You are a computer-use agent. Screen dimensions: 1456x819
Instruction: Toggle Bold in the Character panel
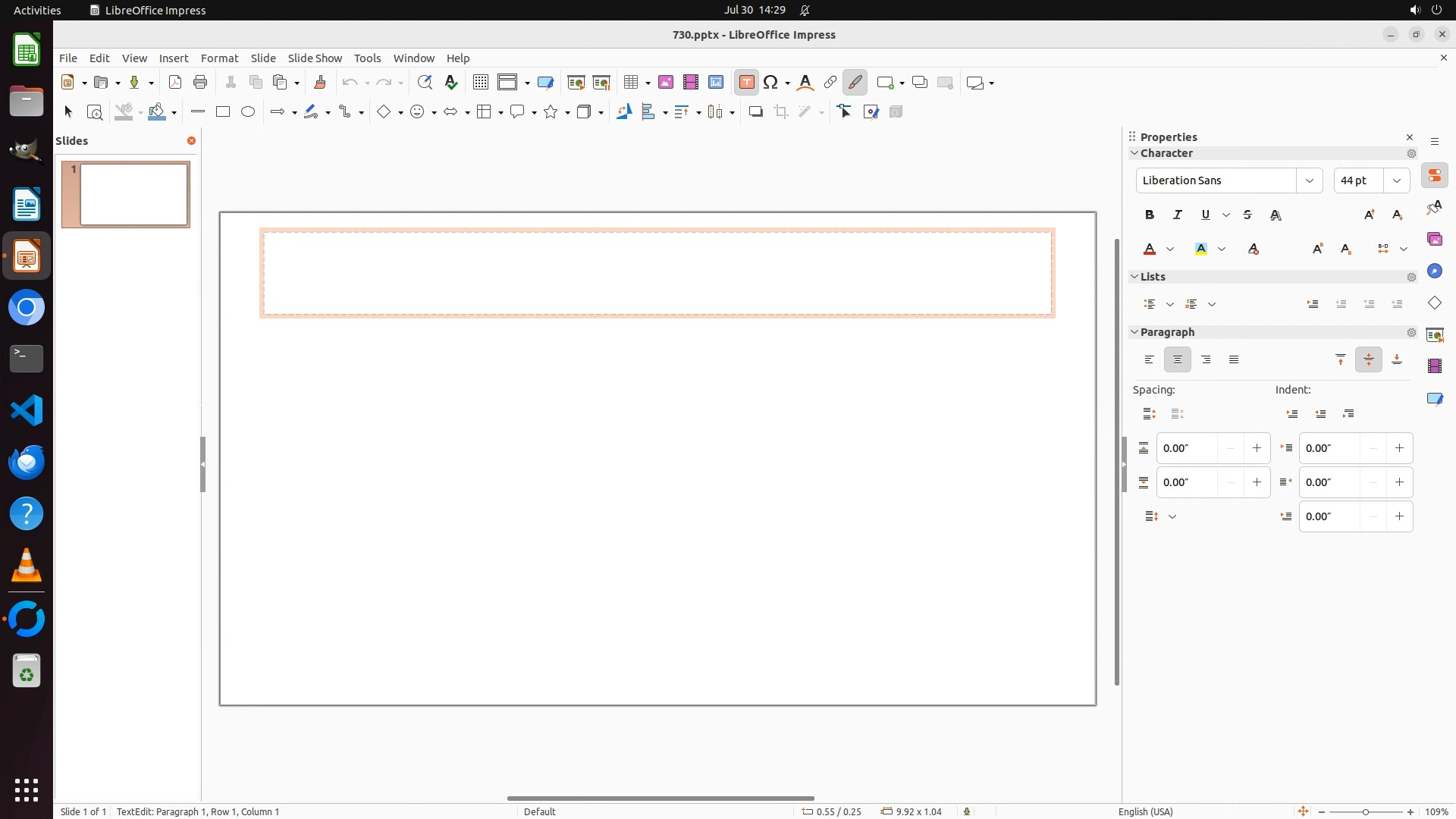coord(1150,215)
